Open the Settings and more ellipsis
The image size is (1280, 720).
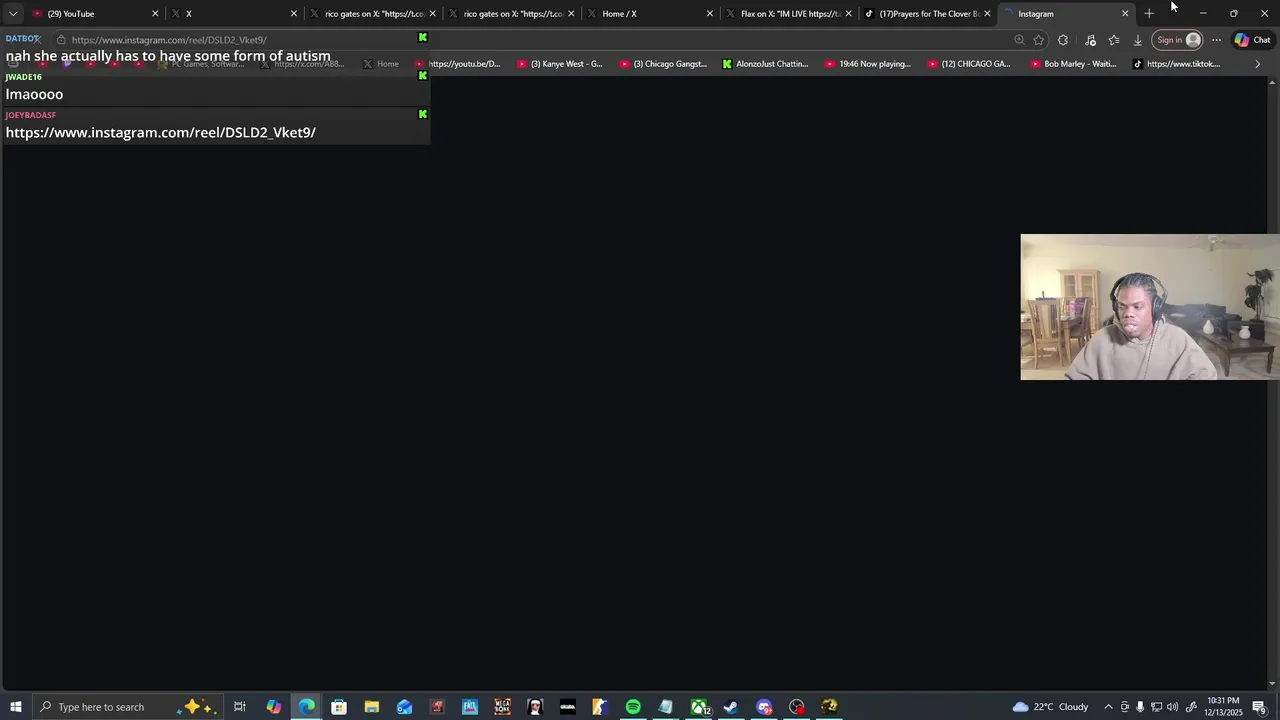pyautogui.click(x=1216, y=40)
